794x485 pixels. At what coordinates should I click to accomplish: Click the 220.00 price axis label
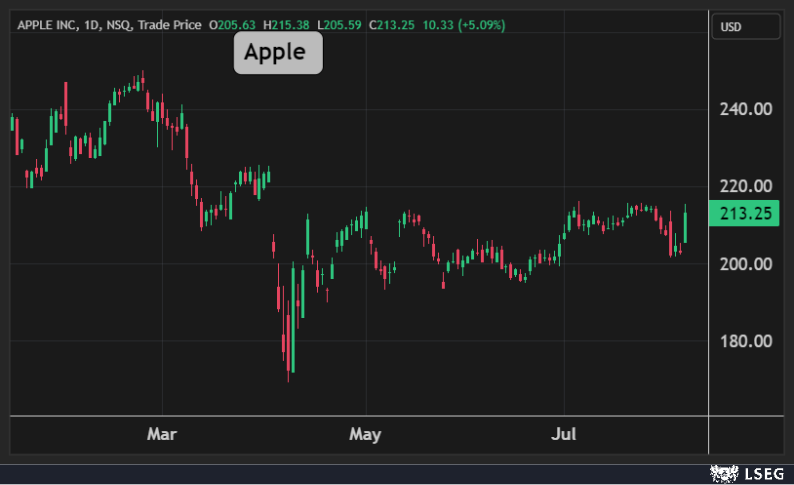745,186
